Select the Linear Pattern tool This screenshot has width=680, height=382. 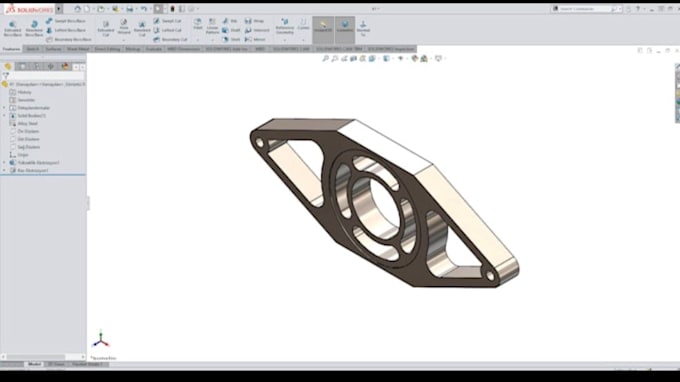click(x=212, y=26)
